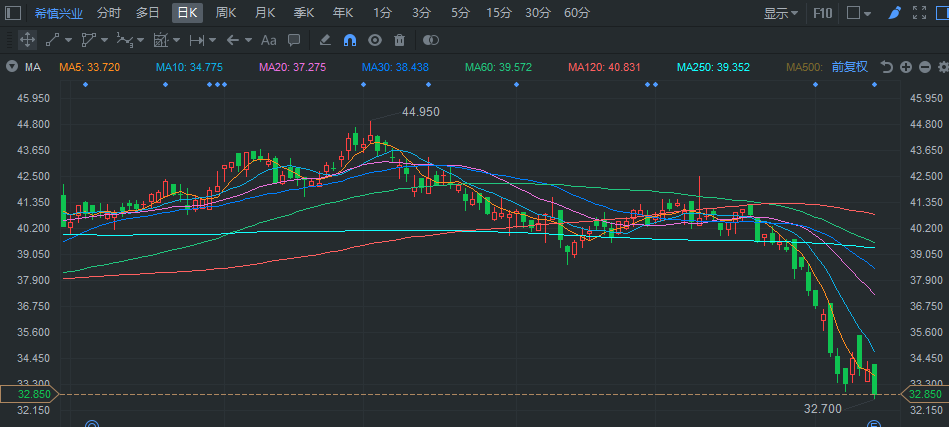The width and height of the screenshot is (949, 427).
Task: Expand the range tool dropdown arrow
Action: tap(212, 41)
